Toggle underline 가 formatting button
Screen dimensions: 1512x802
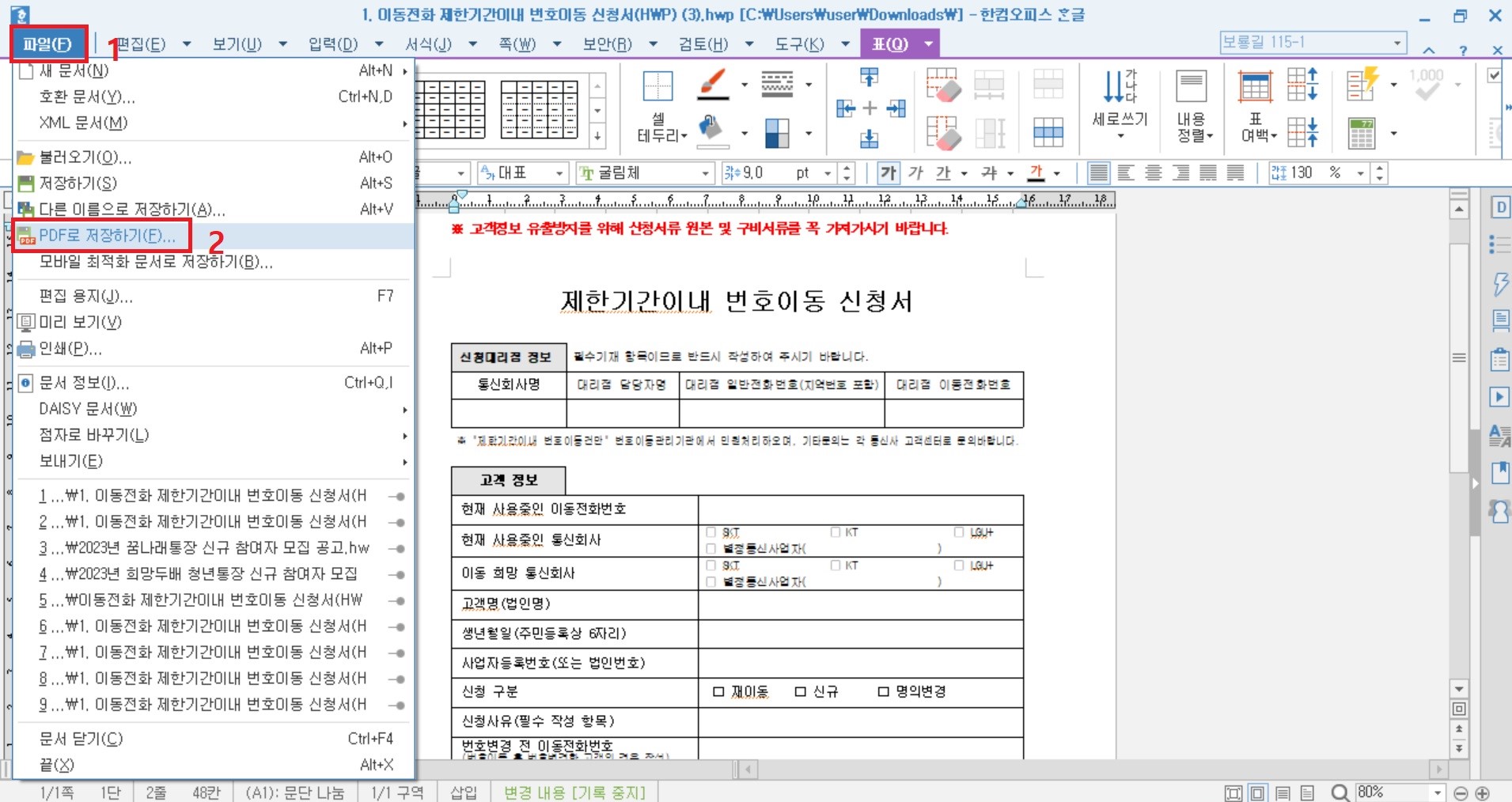(943, 173)
